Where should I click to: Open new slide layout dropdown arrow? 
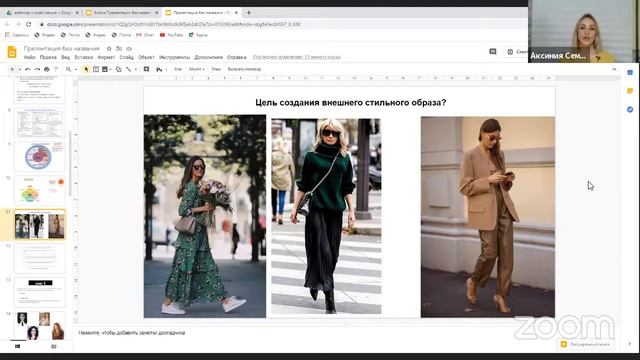19,69
